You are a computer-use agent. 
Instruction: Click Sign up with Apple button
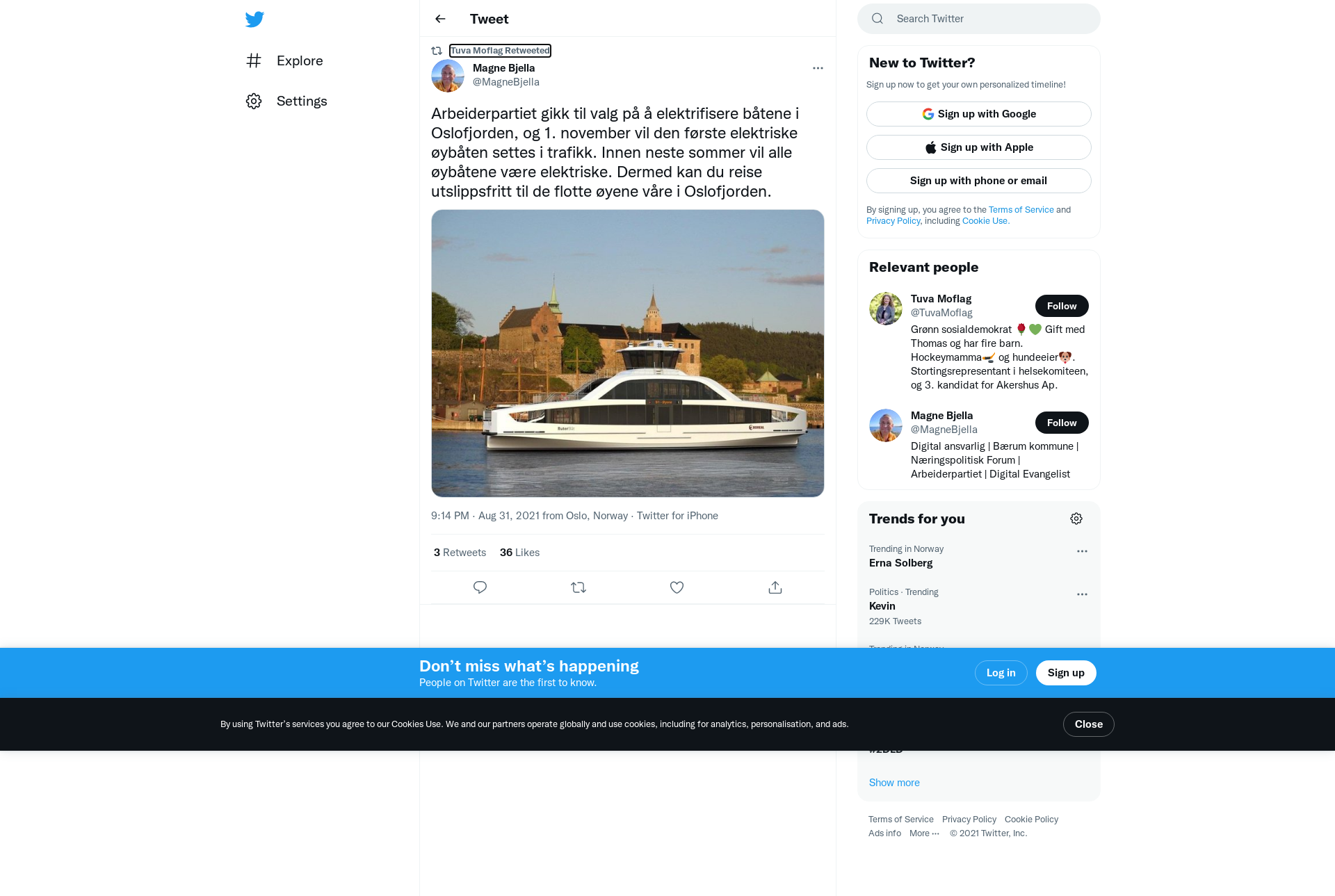[978, 147]
